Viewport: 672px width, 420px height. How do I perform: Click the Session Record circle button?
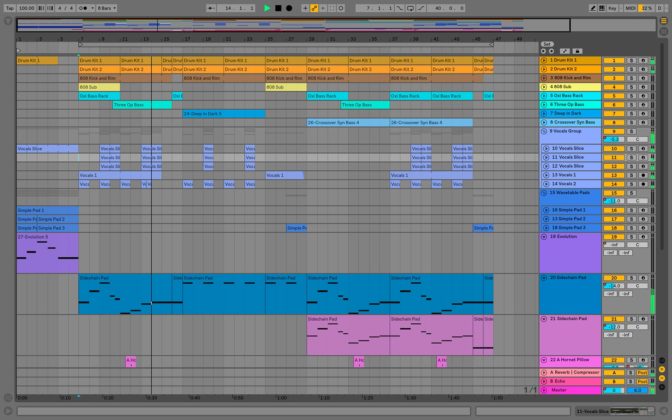click(x=341, y=8)
